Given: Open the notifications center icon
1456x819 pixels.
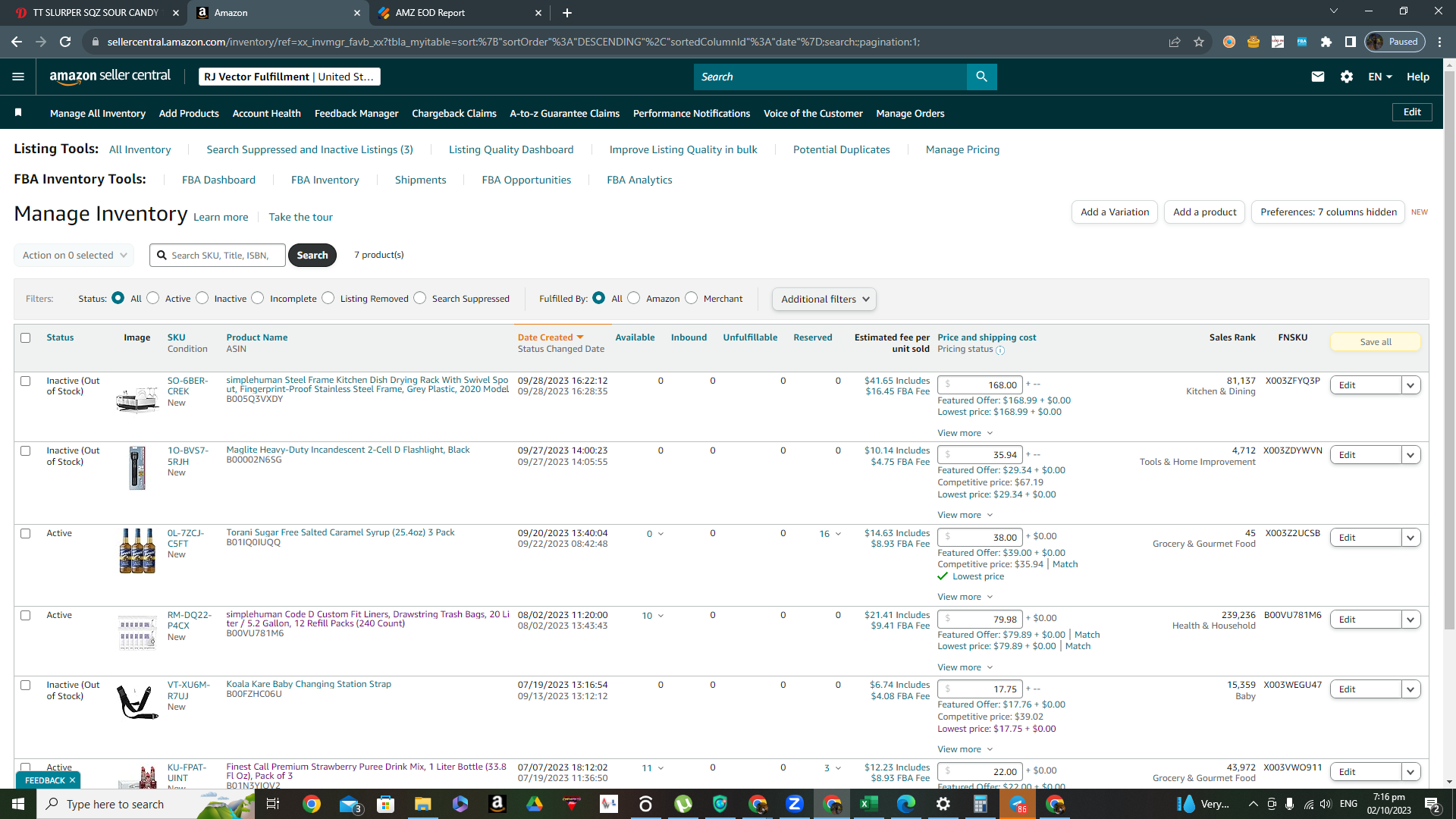Looking at the screenshot, I should click(1432, 805).
